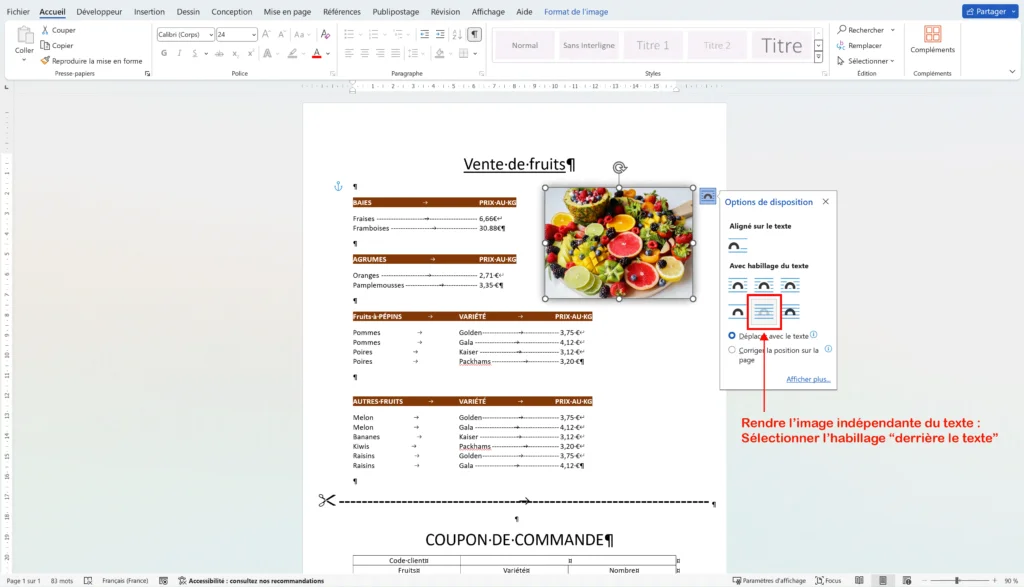
Task: Click the Couper scissors icon
Action: [45, 31]
